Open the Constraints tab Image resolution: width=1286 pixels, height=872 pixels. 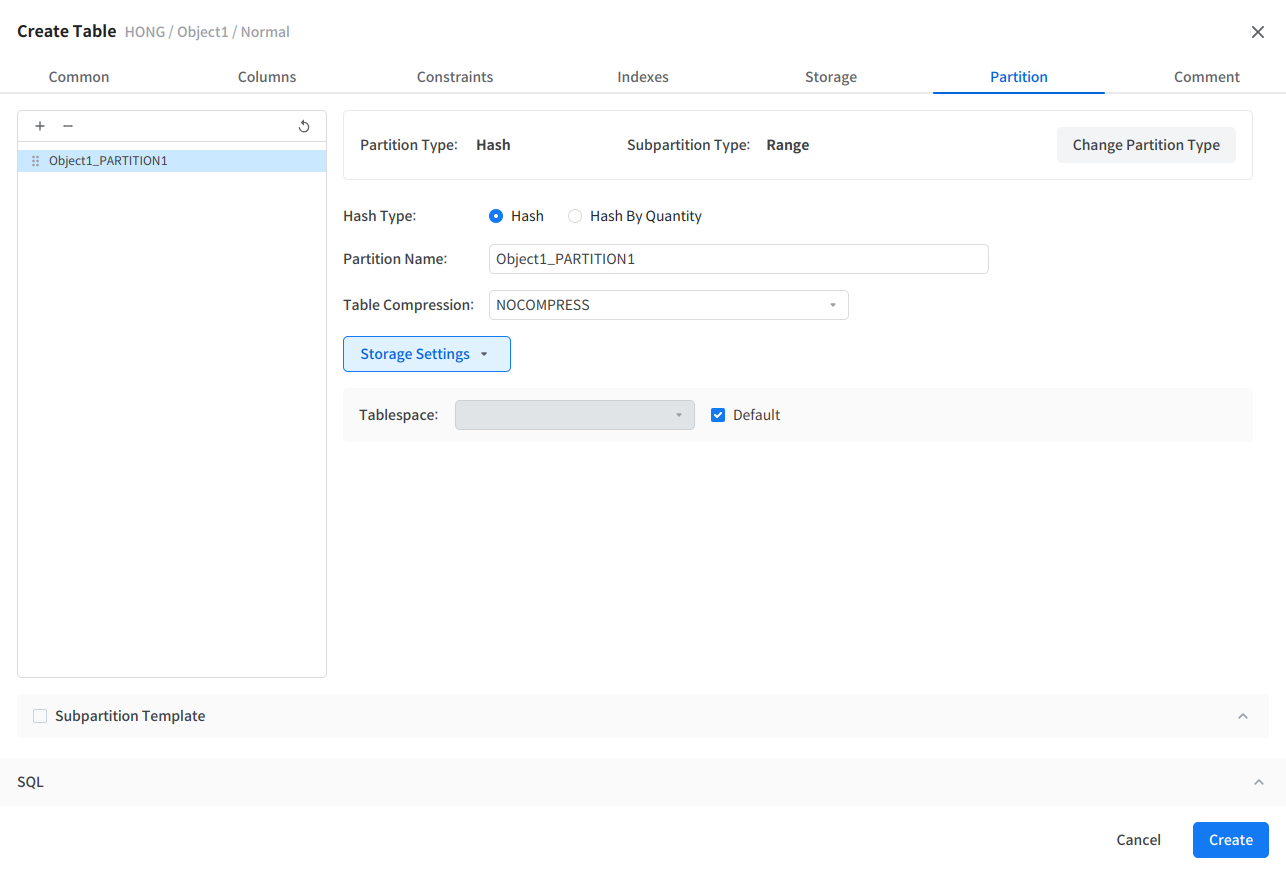tap(455, 77)
